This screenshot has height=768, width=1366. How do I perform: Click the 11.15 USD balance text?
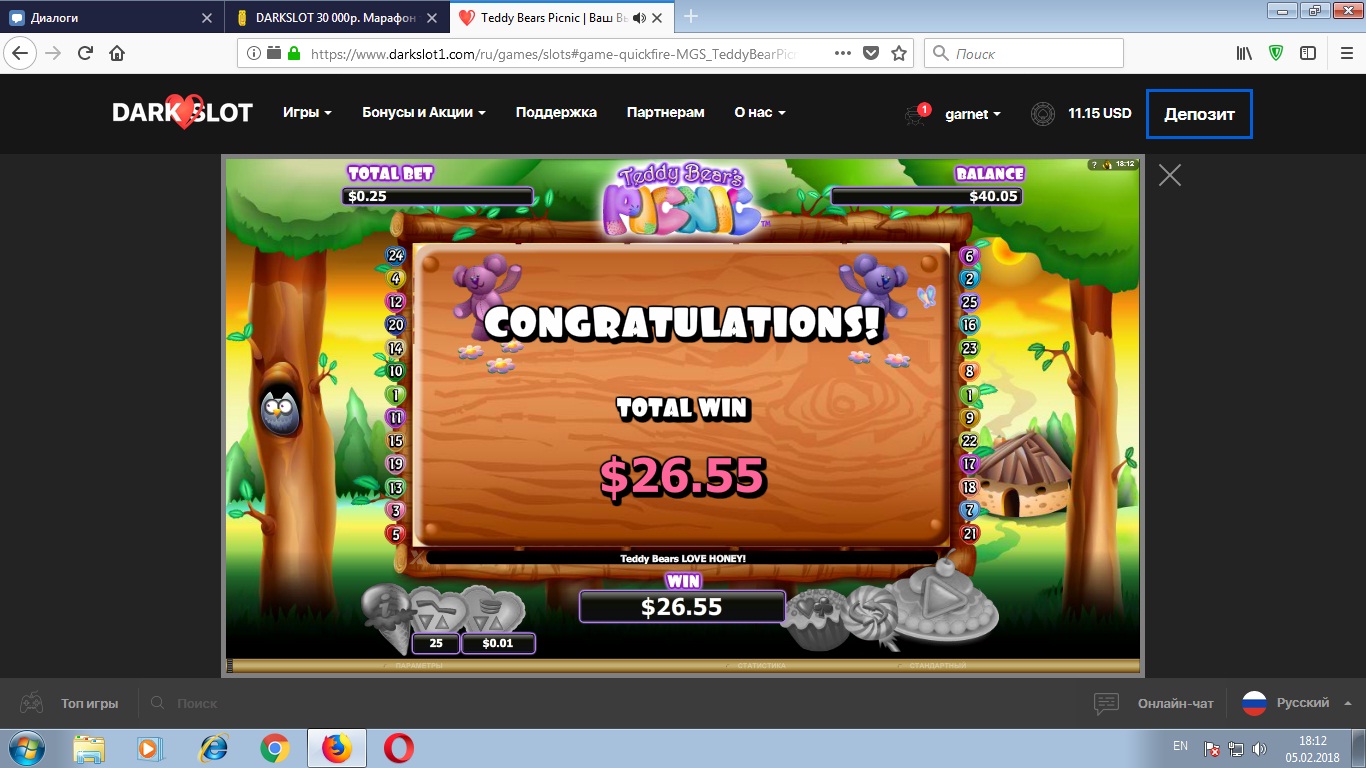tap(1099, 113)
